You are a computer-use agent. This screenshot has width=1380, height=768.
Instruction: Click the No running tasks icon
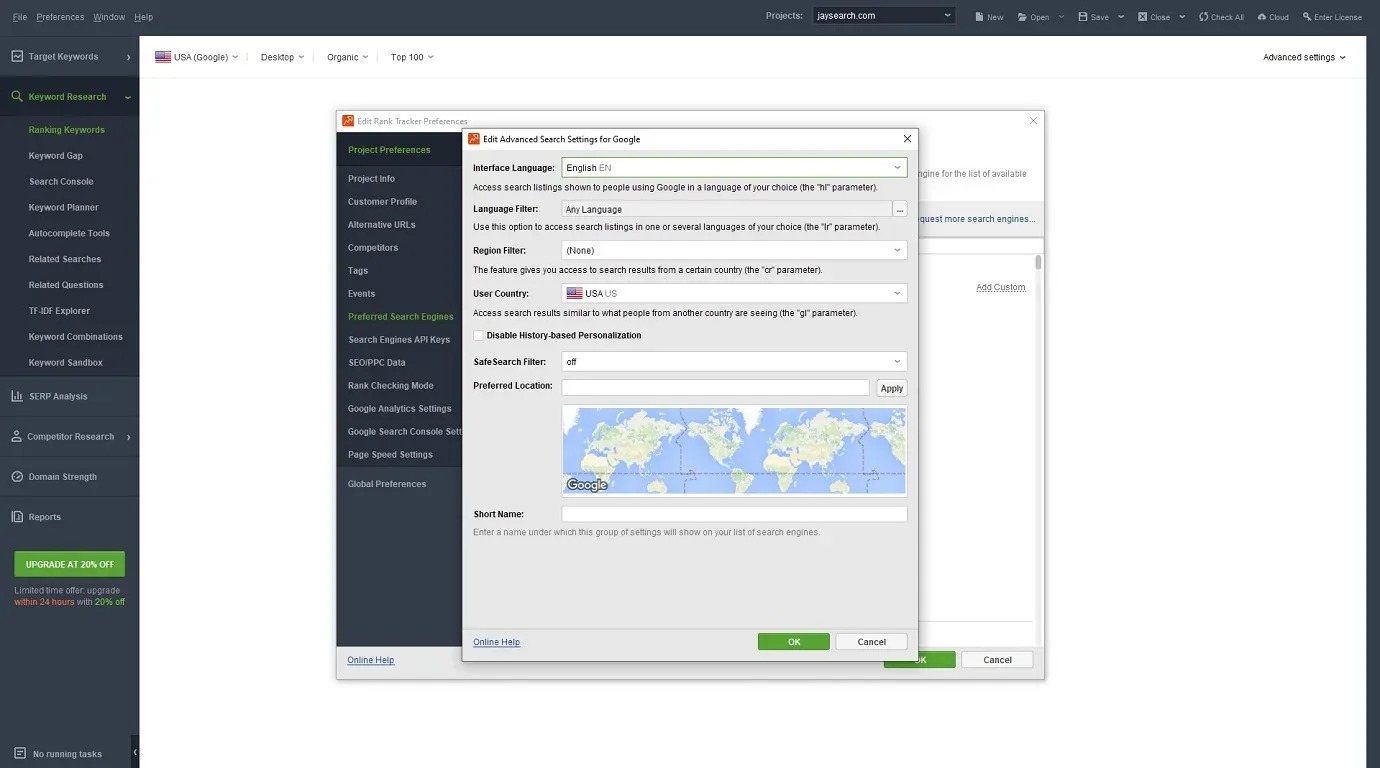pos(19,753)
